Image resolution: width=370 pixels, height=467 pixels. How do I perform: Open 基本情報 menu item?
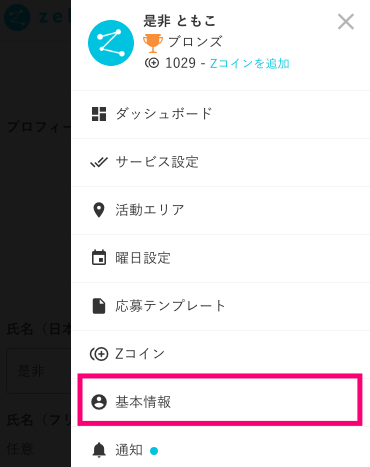pyautogui.click(x=220, y=400)
